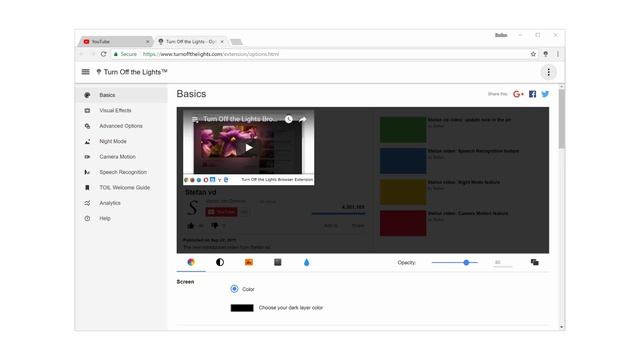Click the red video thumbnail
Viewport: 640px width, 360px height.
403,223
